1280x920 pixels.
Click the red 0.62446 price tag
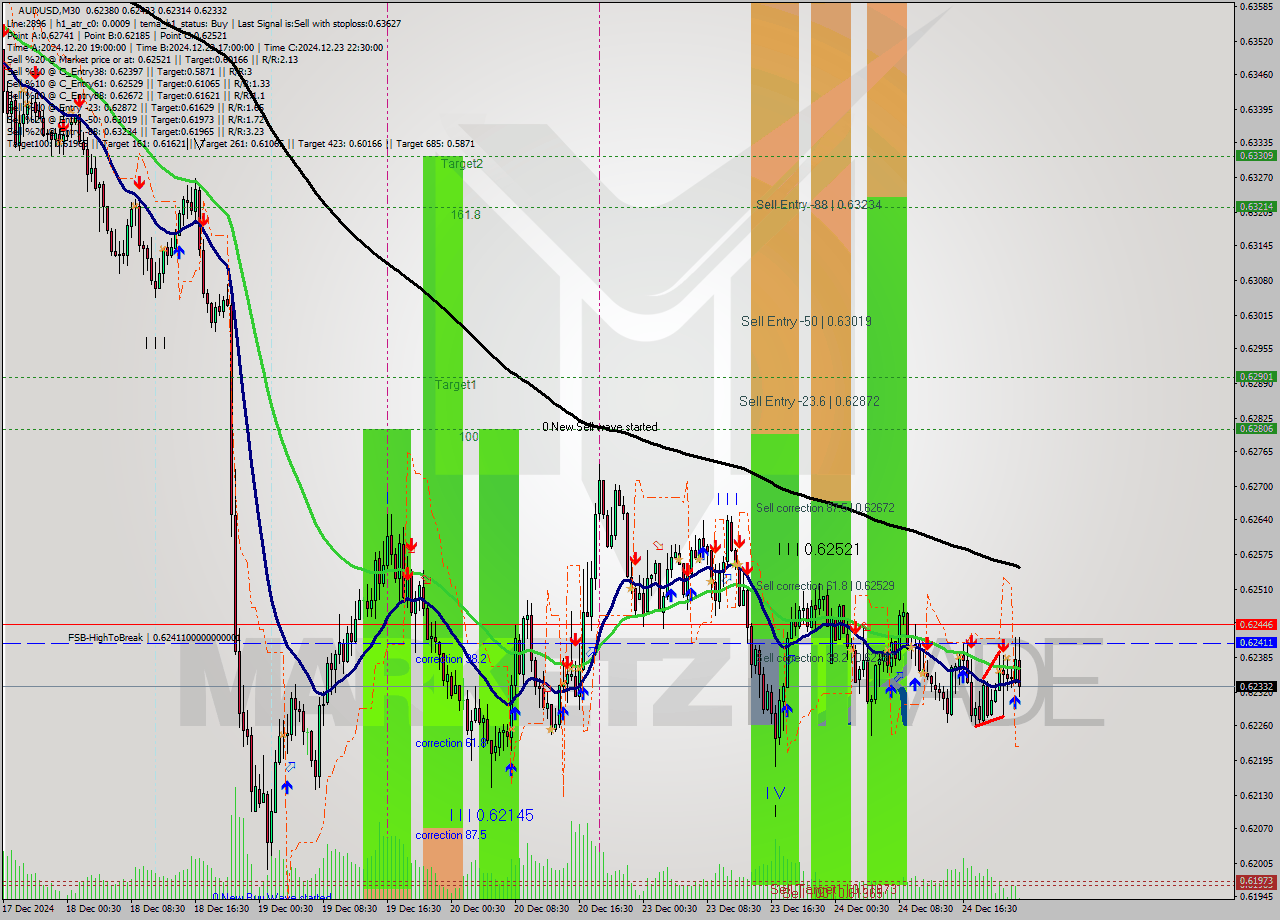pos(1257,624)
